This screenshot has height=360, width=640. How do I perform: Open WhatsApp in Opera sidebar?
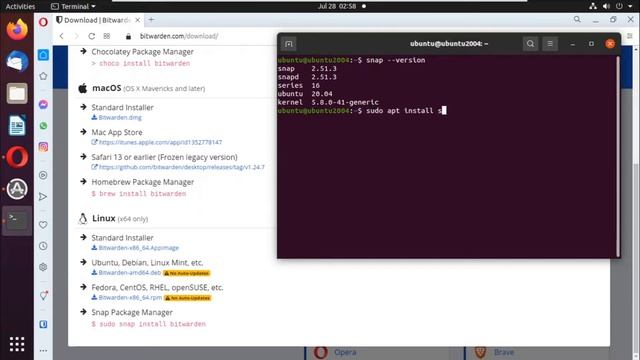coord(43,126)
